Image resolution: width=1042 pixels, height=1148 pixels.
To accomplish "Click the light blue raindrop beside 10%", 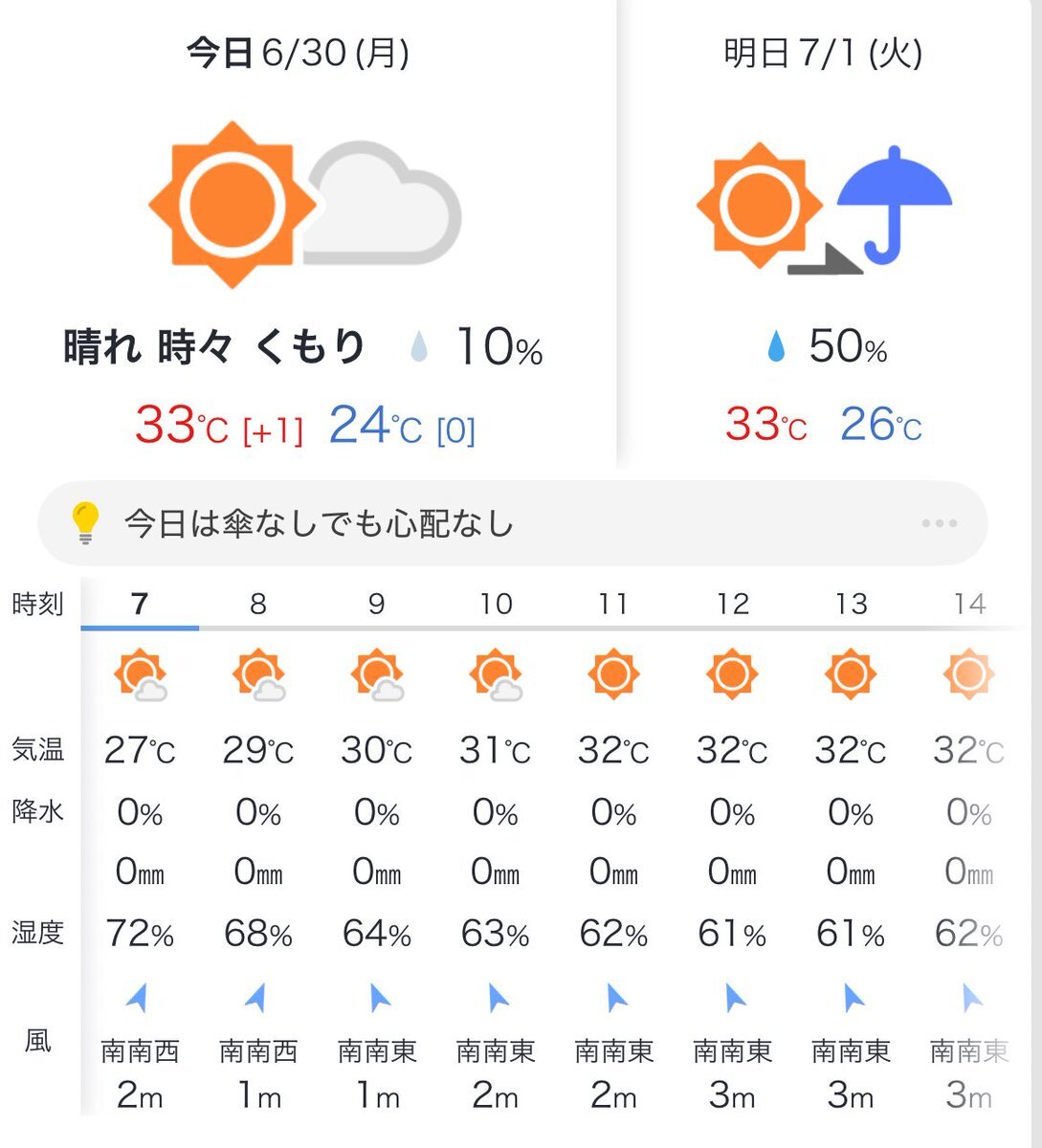I will (x=418, y=346).
